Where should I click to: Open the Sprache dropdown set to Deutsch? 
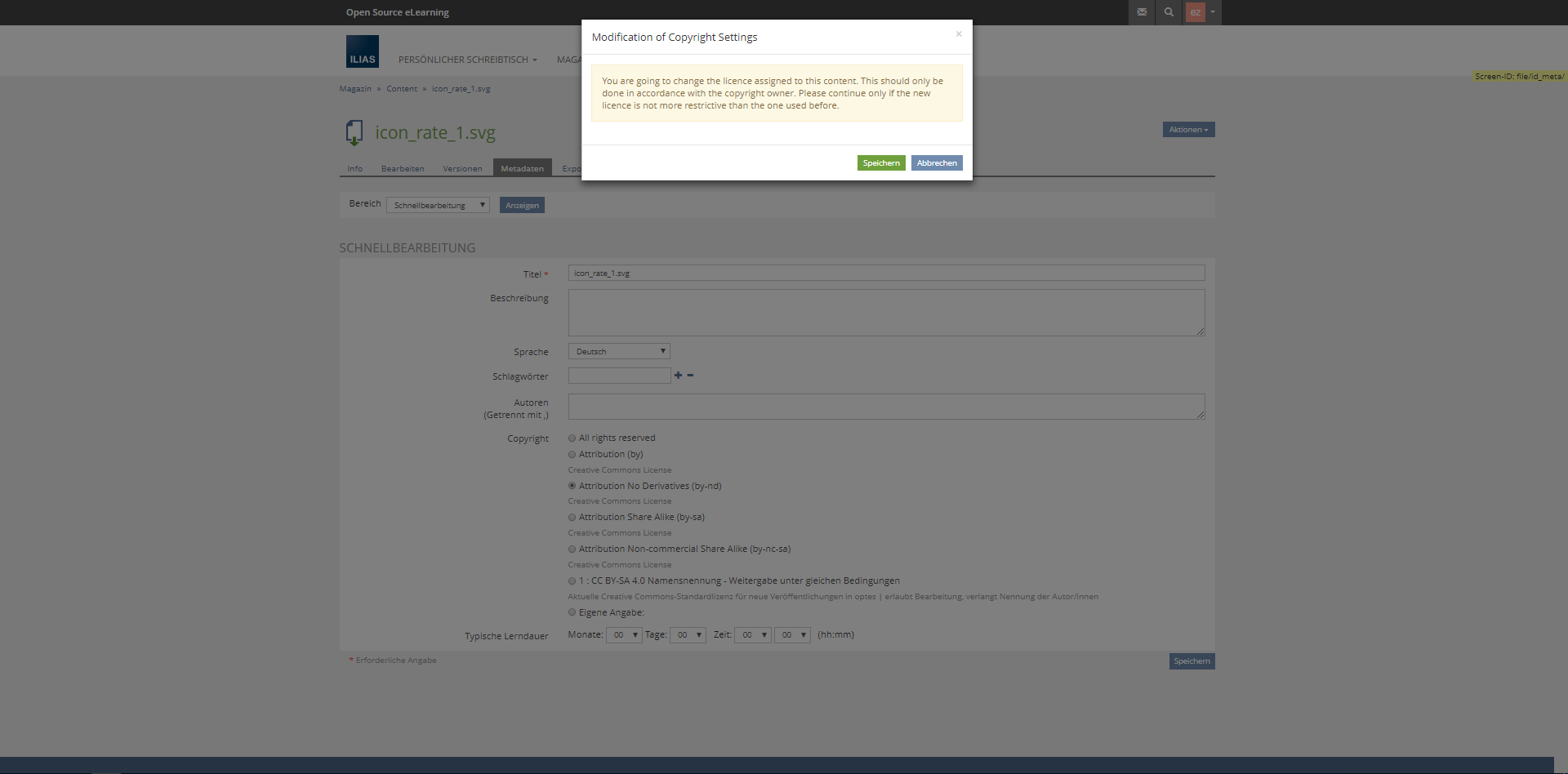click(619, 351)
